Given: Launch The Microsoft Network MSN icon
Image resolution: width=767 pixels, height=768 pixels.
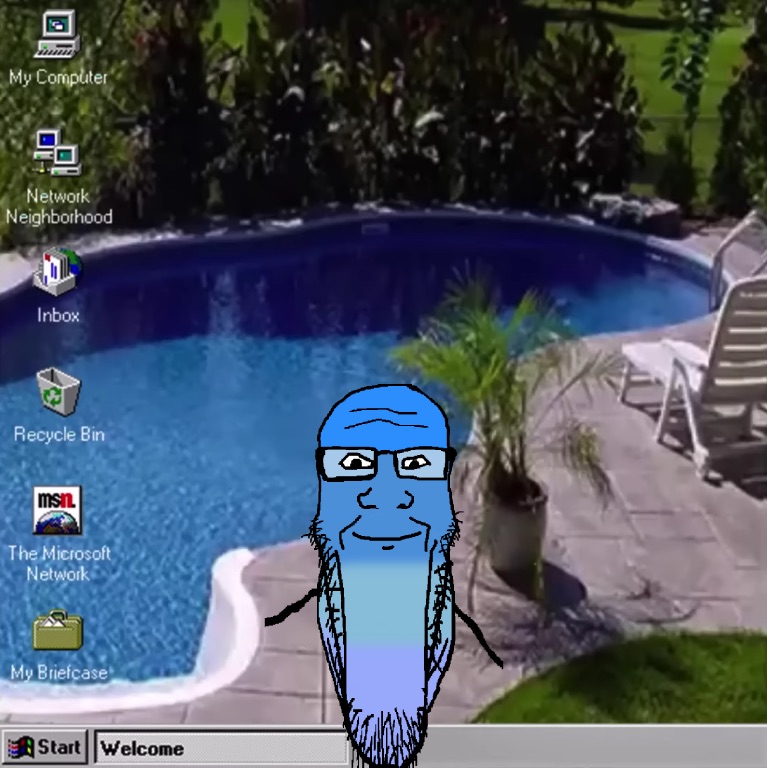Looking at the screenshot, I should [x=58, y=510].
